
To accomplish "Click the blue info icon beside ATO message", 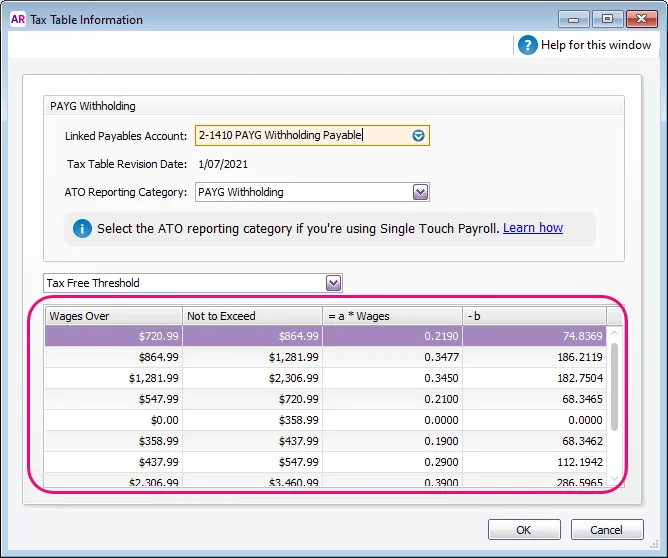I will [x=82, y=229].
